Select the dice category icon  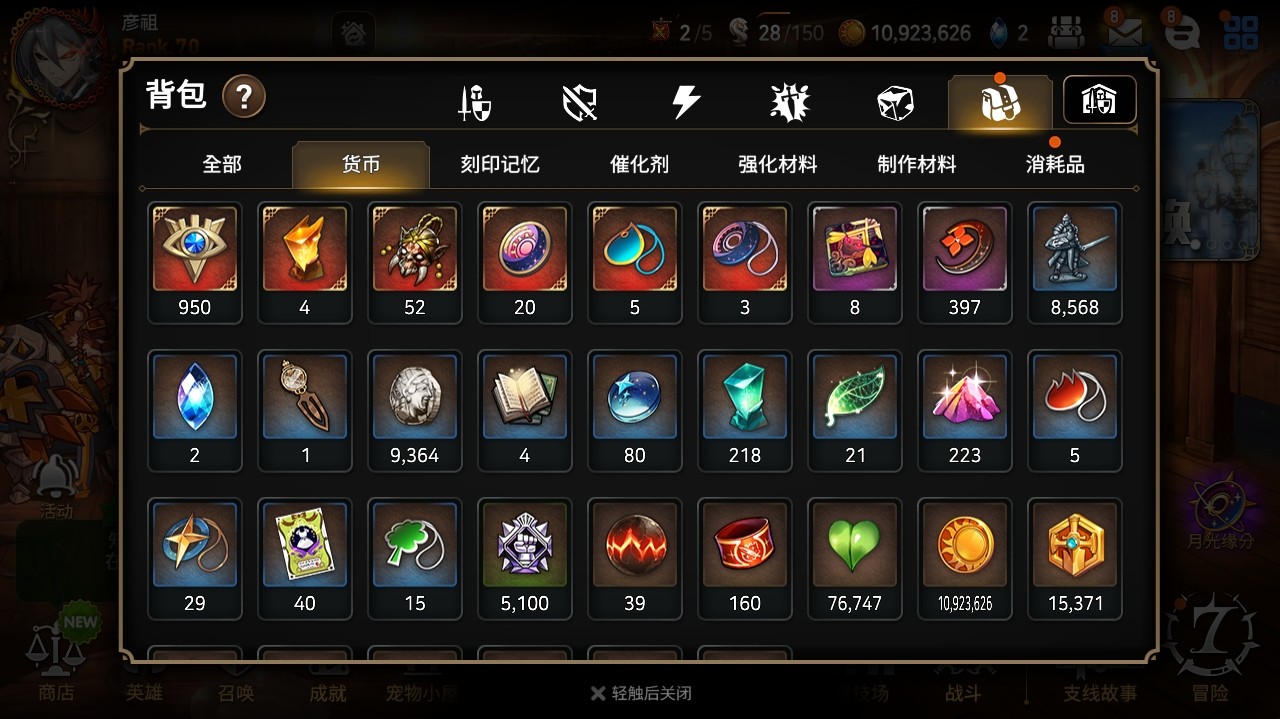click(894, 102)
